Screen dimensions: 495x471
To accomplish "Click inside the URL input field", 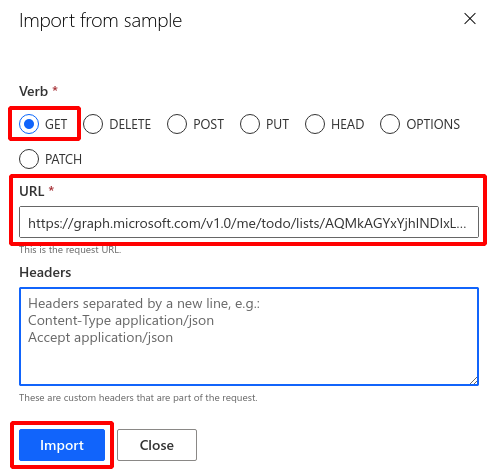I will pyautogui.click(x=249, y=222).
